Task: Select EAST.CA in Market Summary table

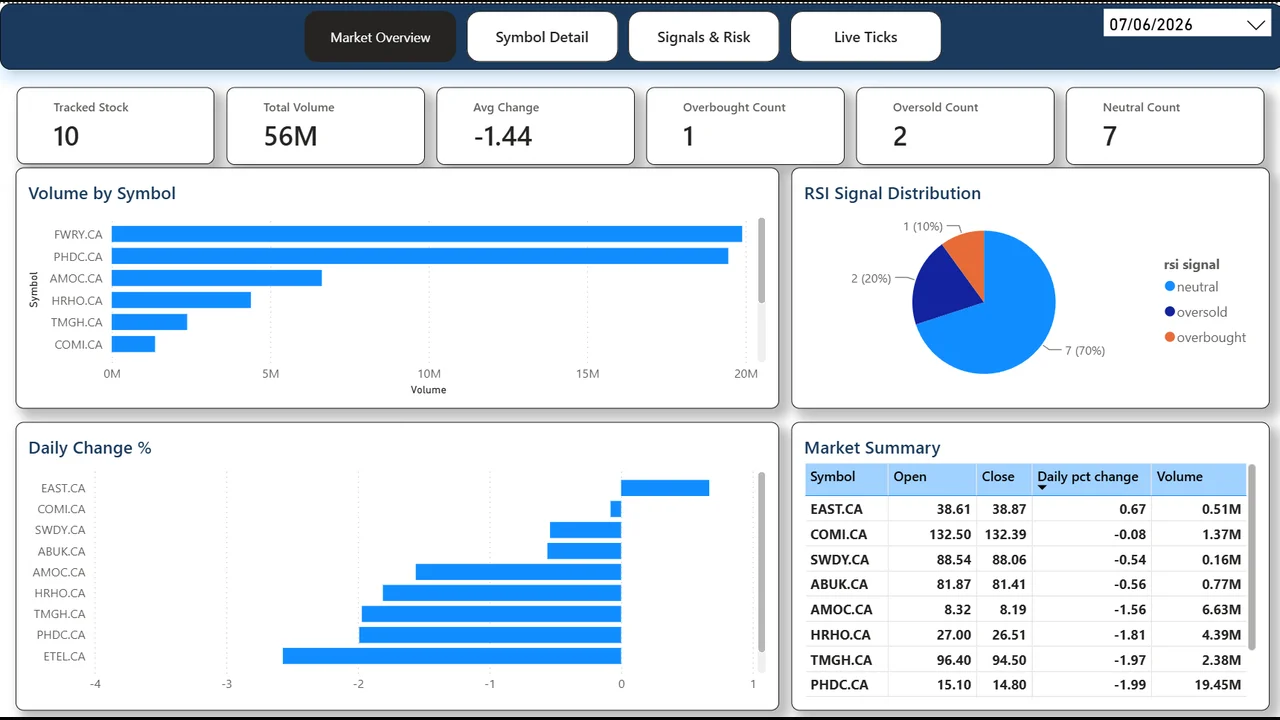Action: click(x=837, y=509)
